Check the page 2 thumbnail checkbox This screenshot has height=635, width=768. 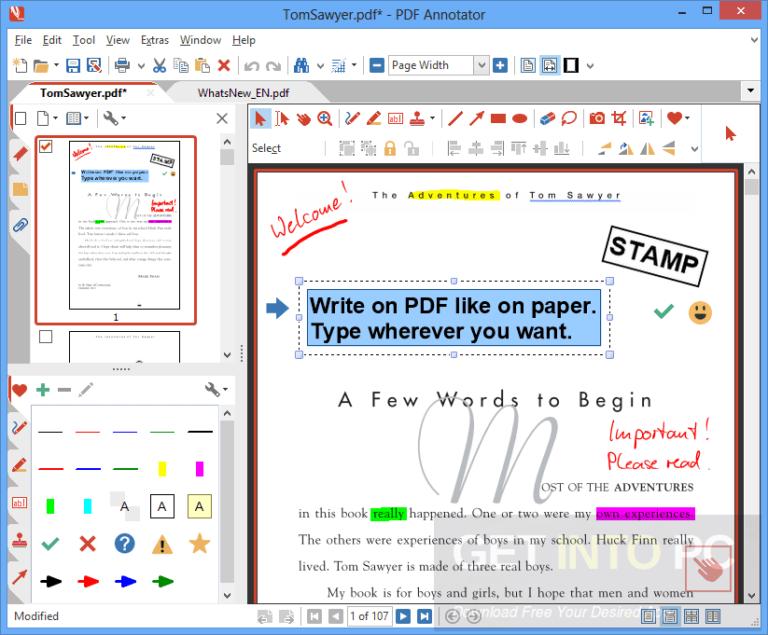point(46,336)
